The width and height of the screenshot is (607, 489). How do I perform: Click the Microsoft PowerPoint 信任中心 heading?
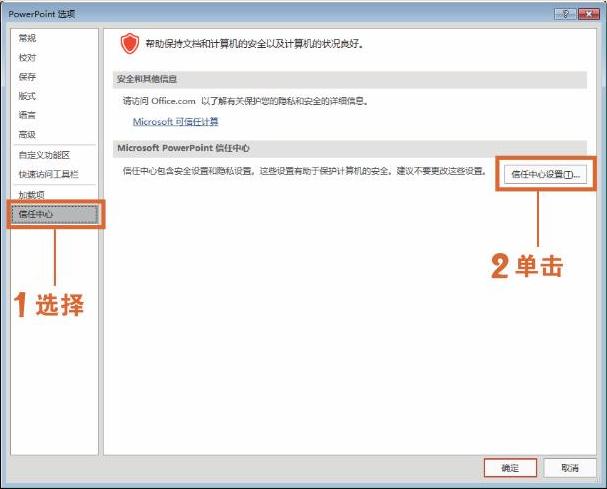pyautogui.click(x=183, y=148)
